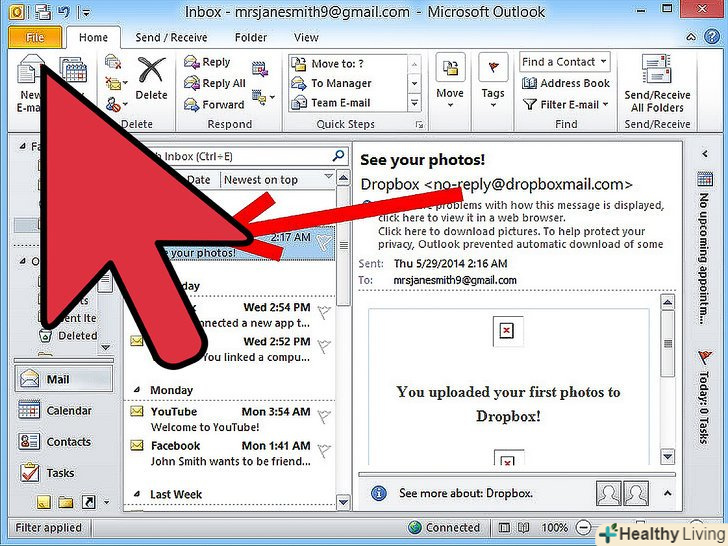The height and width of the screenshot is (546, 728).
Task: Click the Meeting reply icon
Action: (x=260, y=69)
